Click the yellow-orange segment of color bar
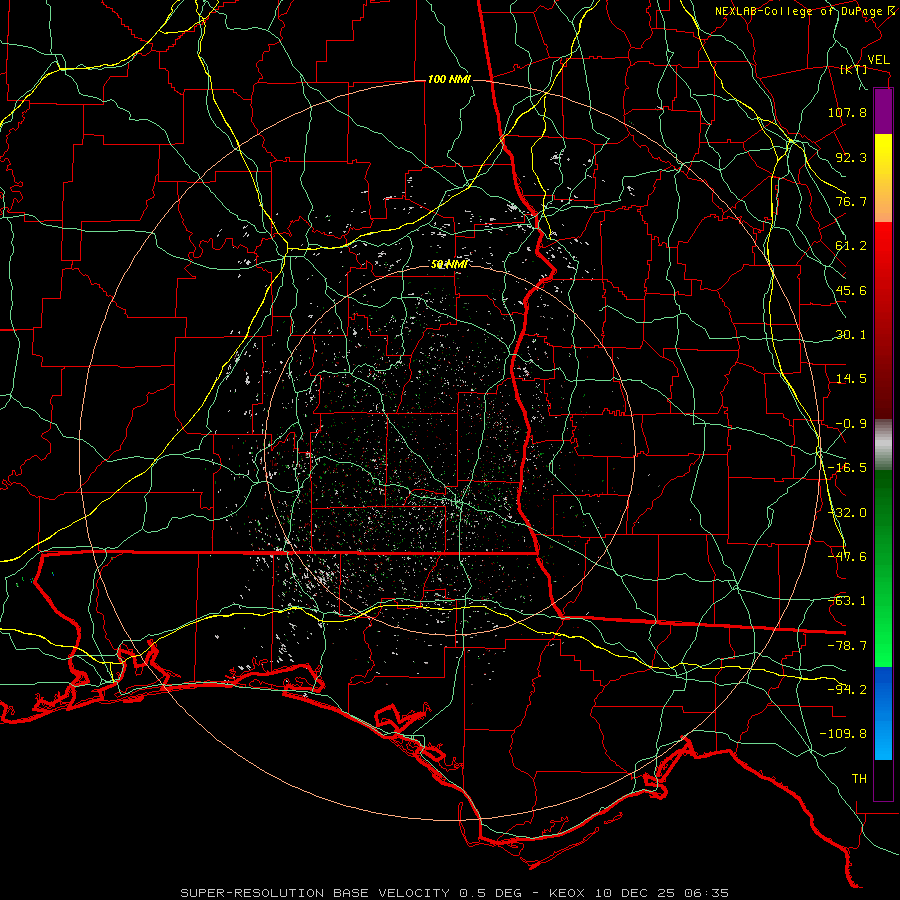 pos(883,178)
